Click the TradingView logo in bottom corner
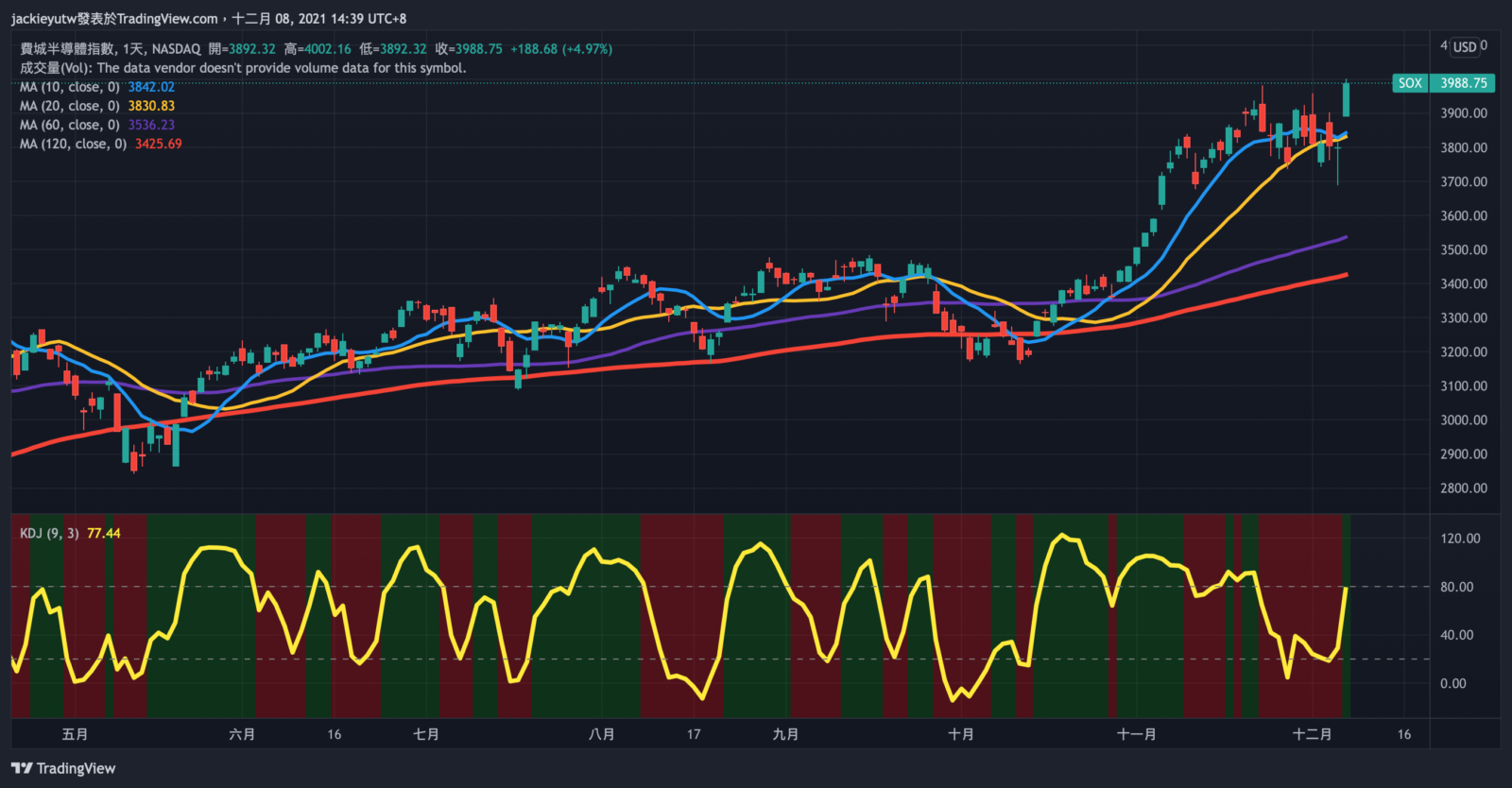Viewport: 1512px width, 788px height. [63, 768]
